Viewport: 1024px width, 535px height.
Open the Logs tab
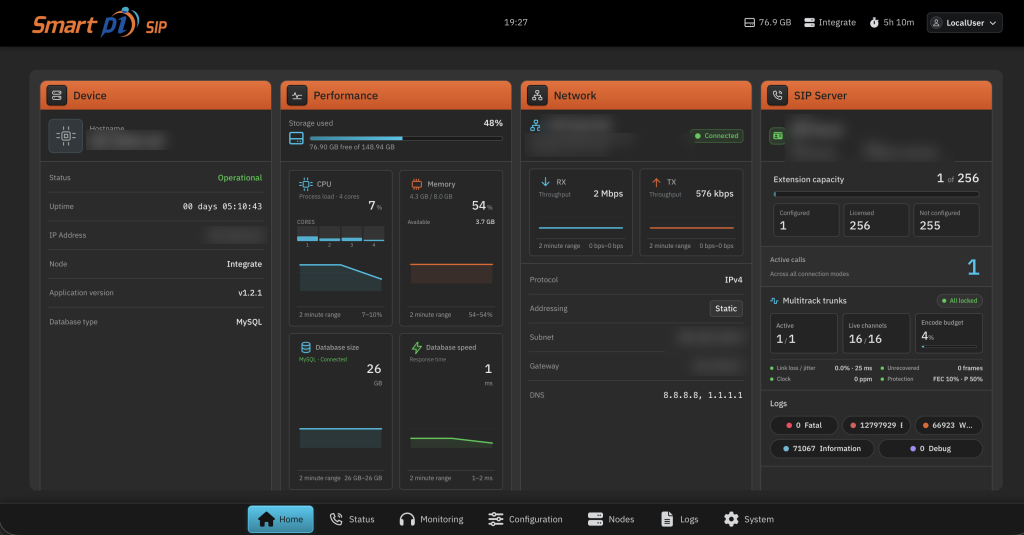[680, 519]
